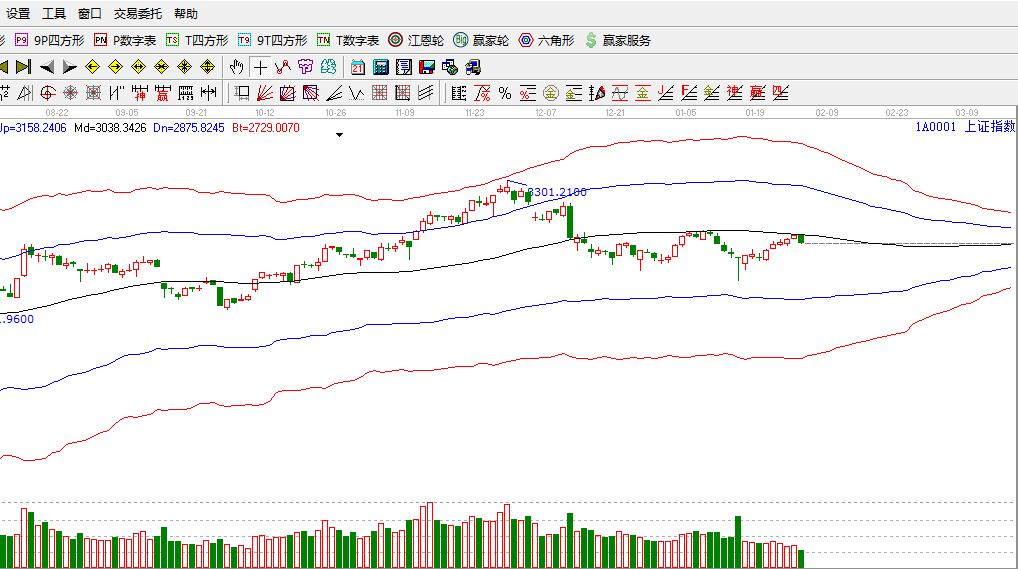The width and height of the screenshot is (1018, 569).
Task: Click the 上证指数 stock name label
Action: 988,127
